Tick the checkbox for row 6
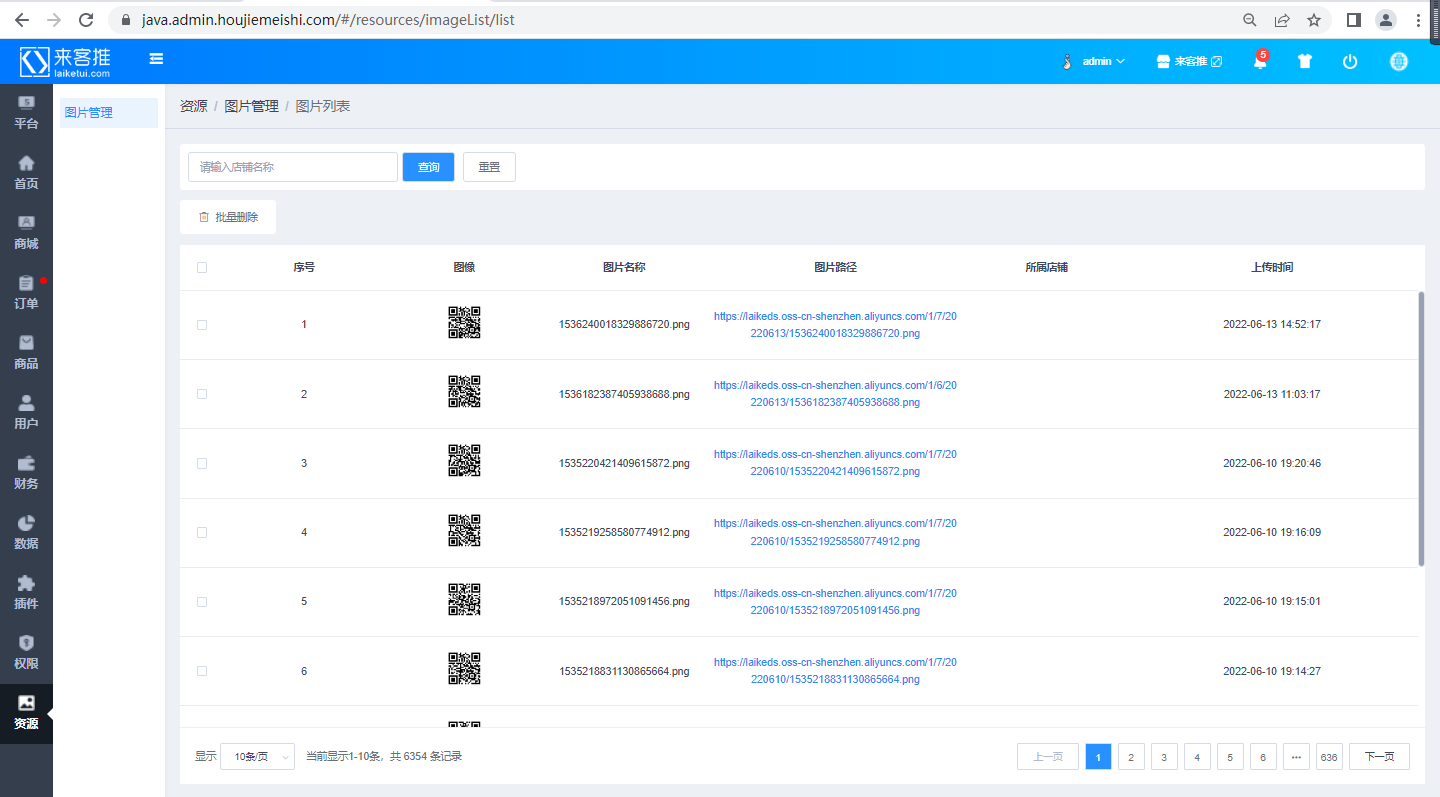Viewport: 1440px width, 797px height. [x=202, y=671]
